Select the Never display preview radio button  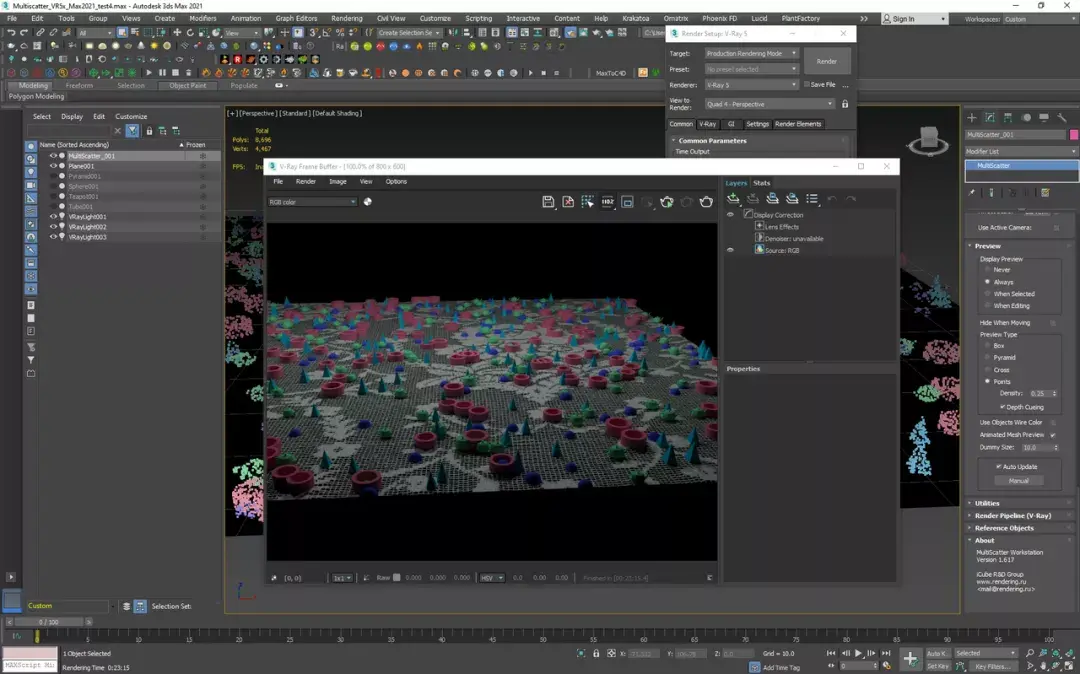pyautogui.click(x=988, y=270)
